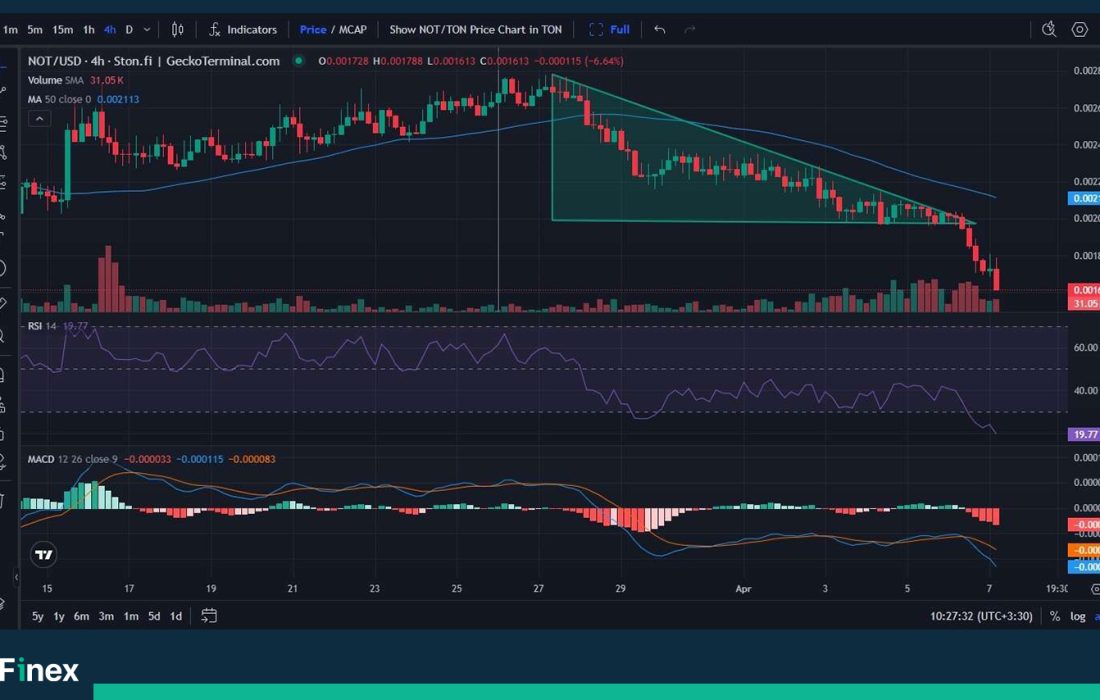Open chart settings hexagon icon

[x=1079, y=30]
